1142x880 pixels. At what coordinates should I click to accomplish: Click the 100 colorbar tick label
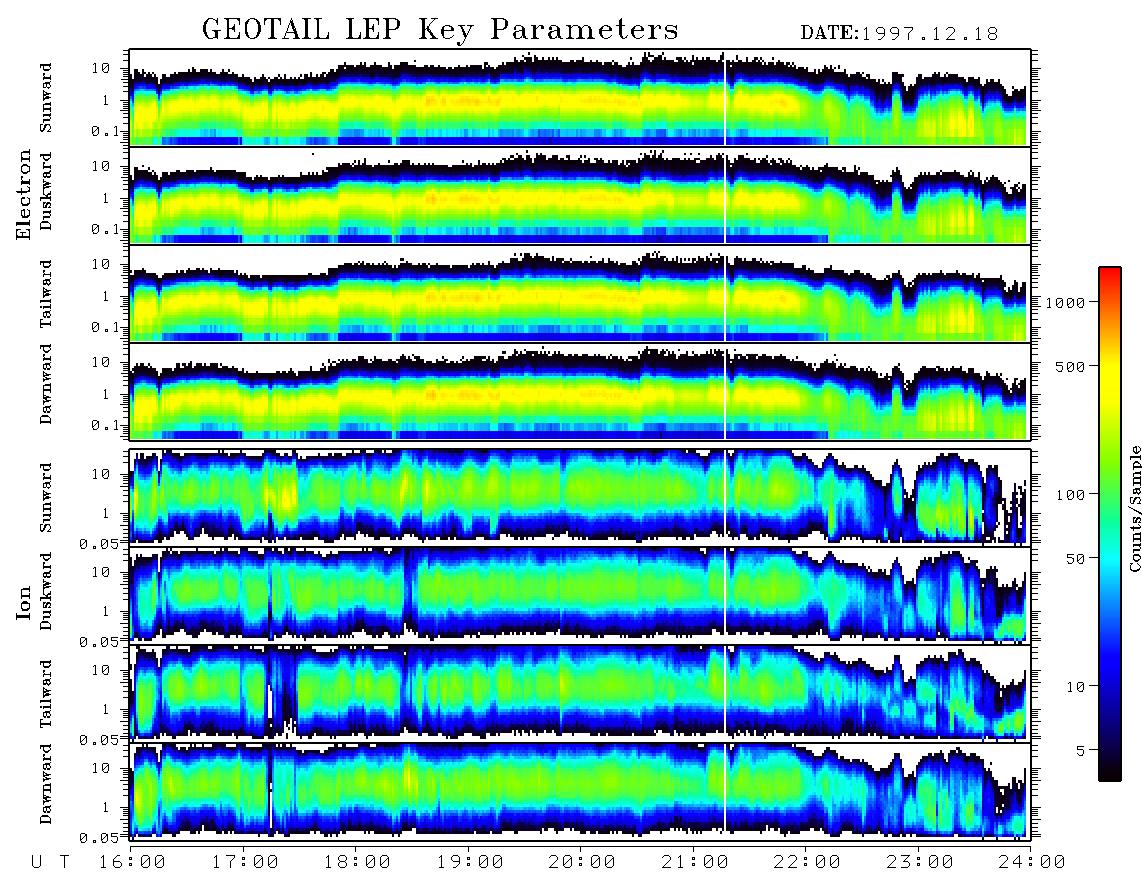[x=1071, y=495]
